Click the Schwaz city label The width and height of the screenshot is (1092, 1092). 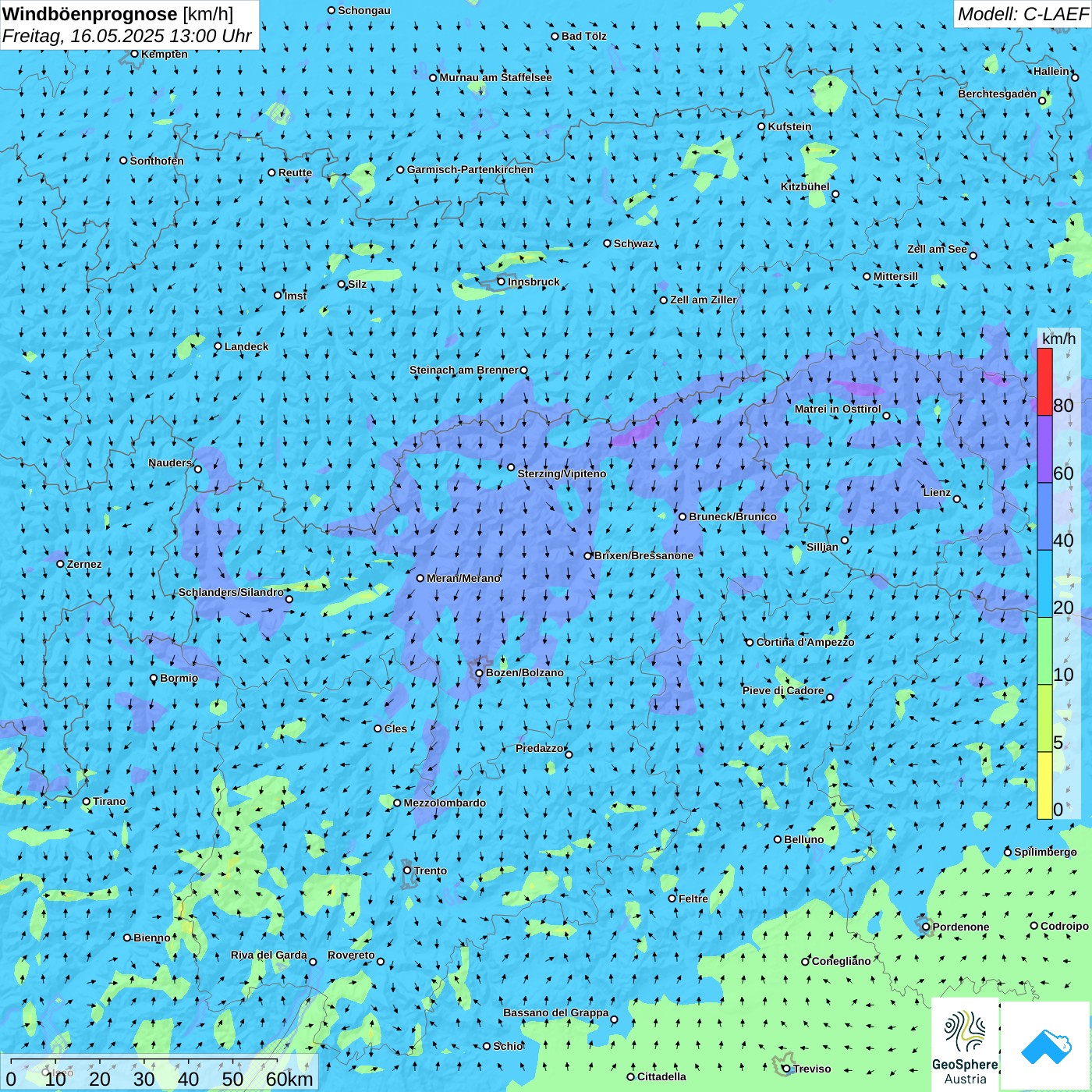coord(633,243)
